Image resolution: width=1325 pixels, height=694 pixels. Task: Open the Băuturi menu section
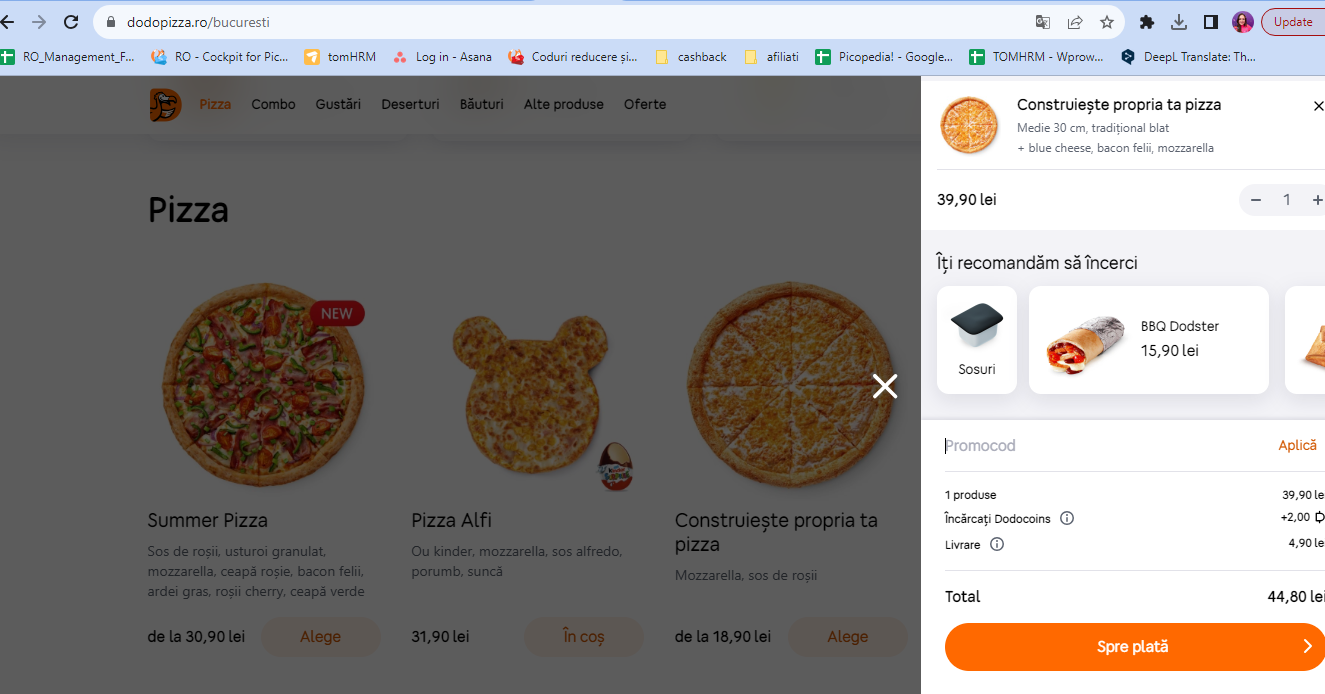click(481, 103)
